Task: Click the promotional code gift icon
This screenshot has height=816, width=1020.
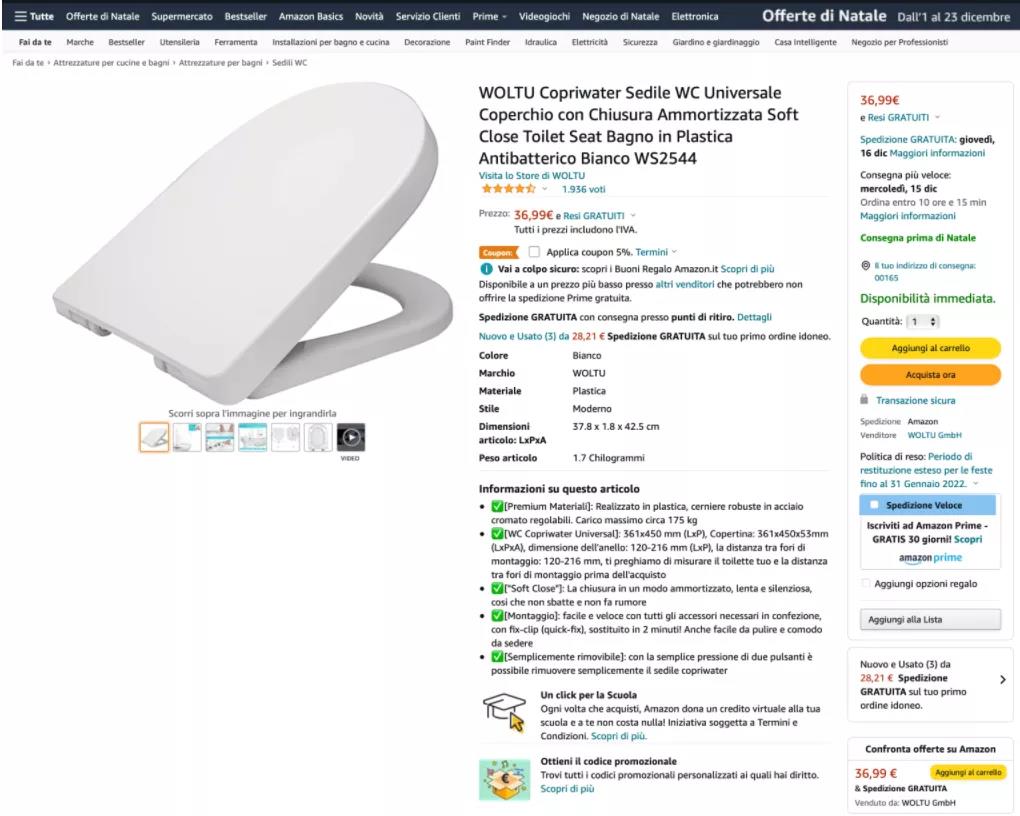Action: pyautogui.click(x=504, y=778)
